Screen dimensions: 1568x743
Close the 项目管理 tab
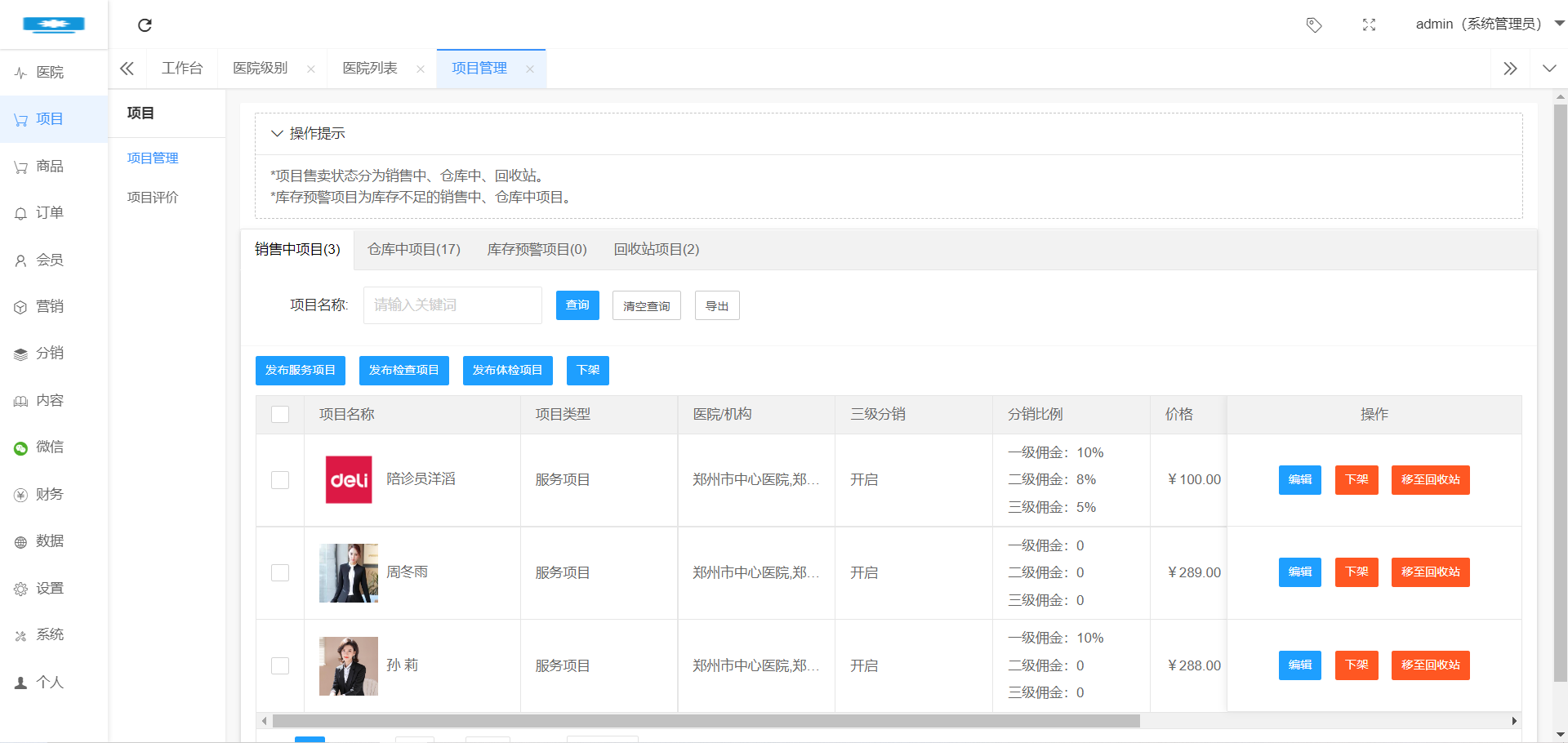click(x=530, y=69)
